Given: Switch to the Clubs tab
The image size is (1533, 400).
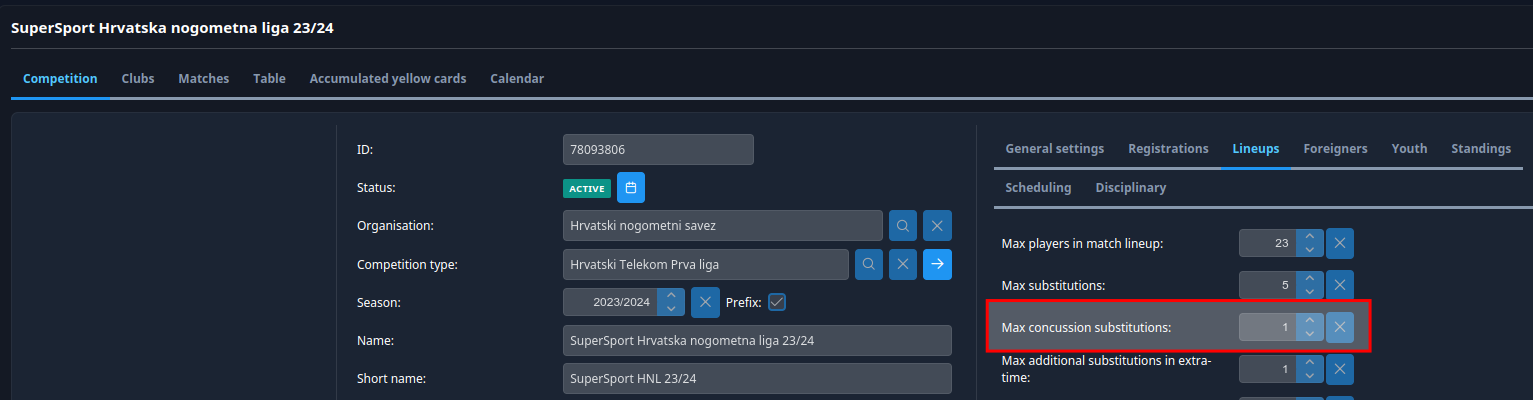Looking at the screenshot, I should pos(138,79).
